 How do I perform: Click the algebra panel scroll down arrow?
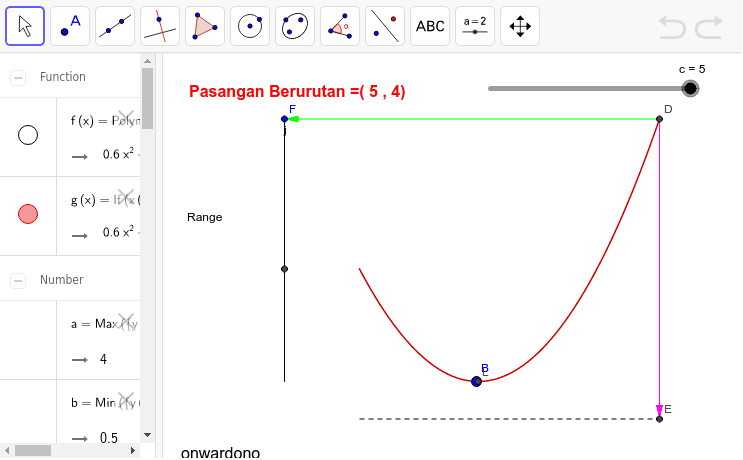pos(147,435)
